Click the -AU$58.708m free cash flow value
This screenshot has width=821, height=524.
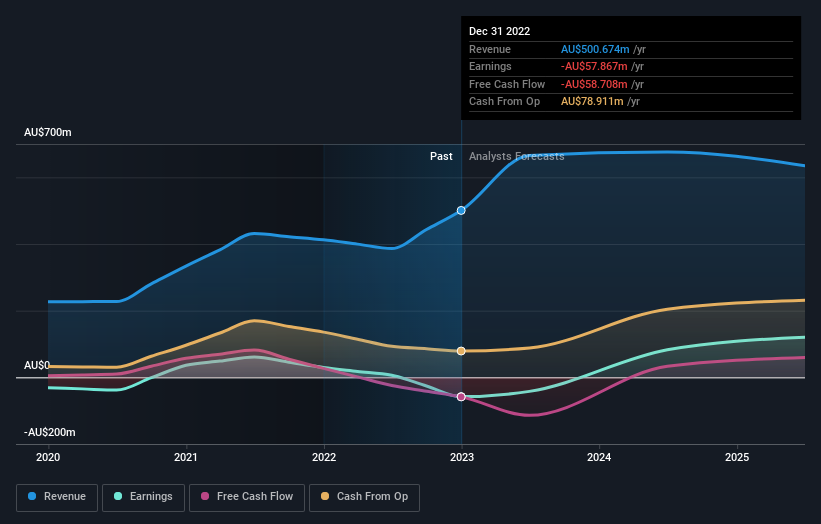tap(594, 84)
